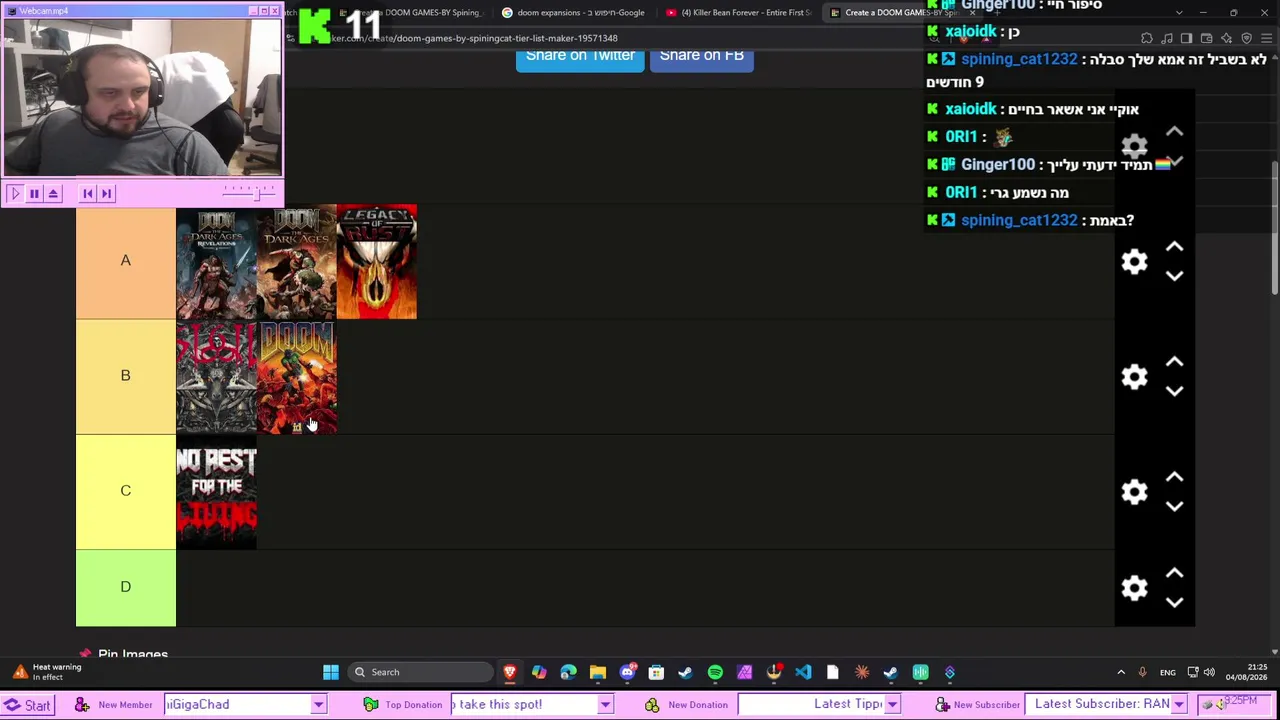Click the browser address bar URL
Screen dimensions: 1280x720
tap(475, 38)
